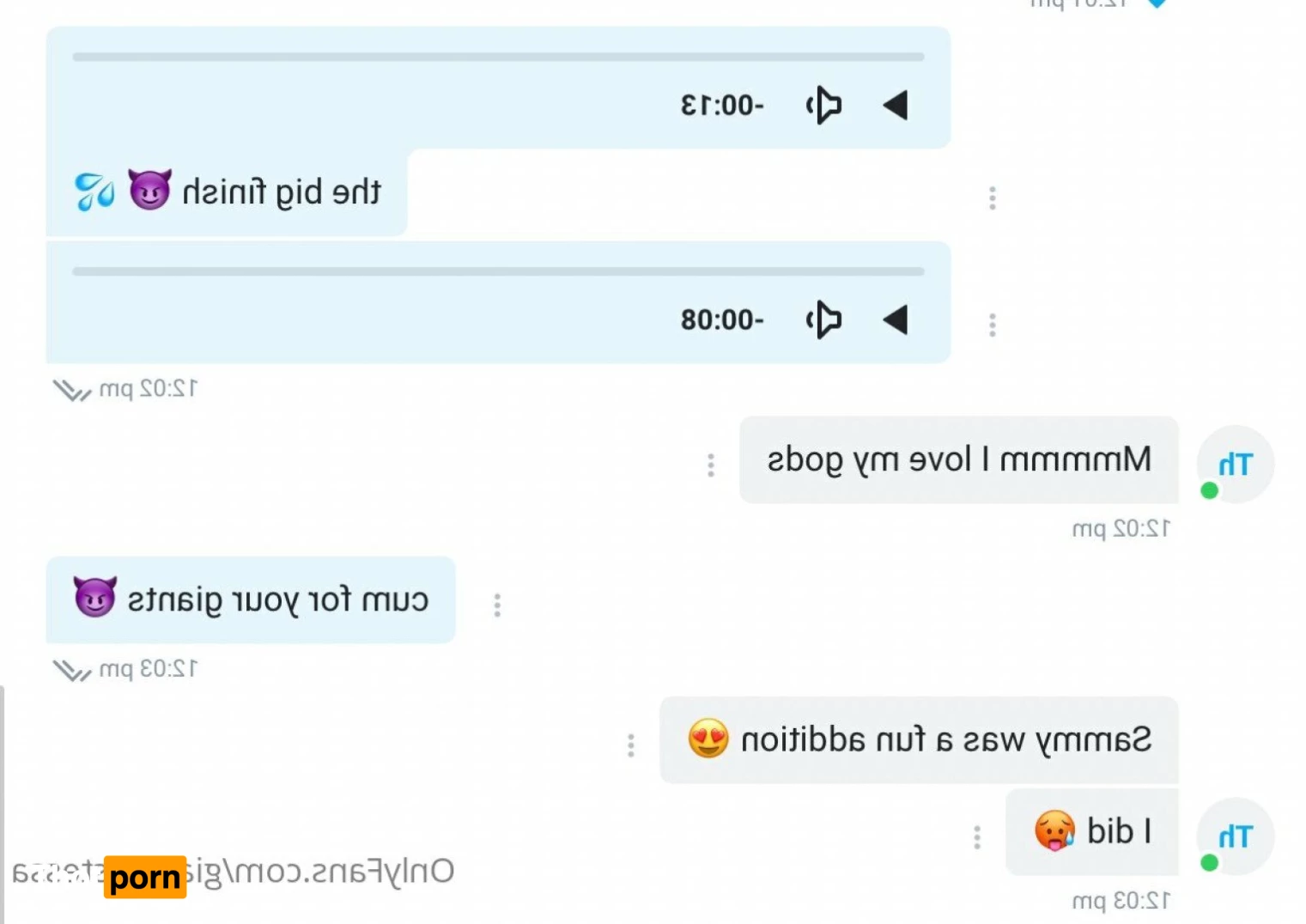Image resolution: width=1306 pixels, height=924 pixels.
Task: Open three-dot menu next to 'I did' message
Action: [977, 837]
